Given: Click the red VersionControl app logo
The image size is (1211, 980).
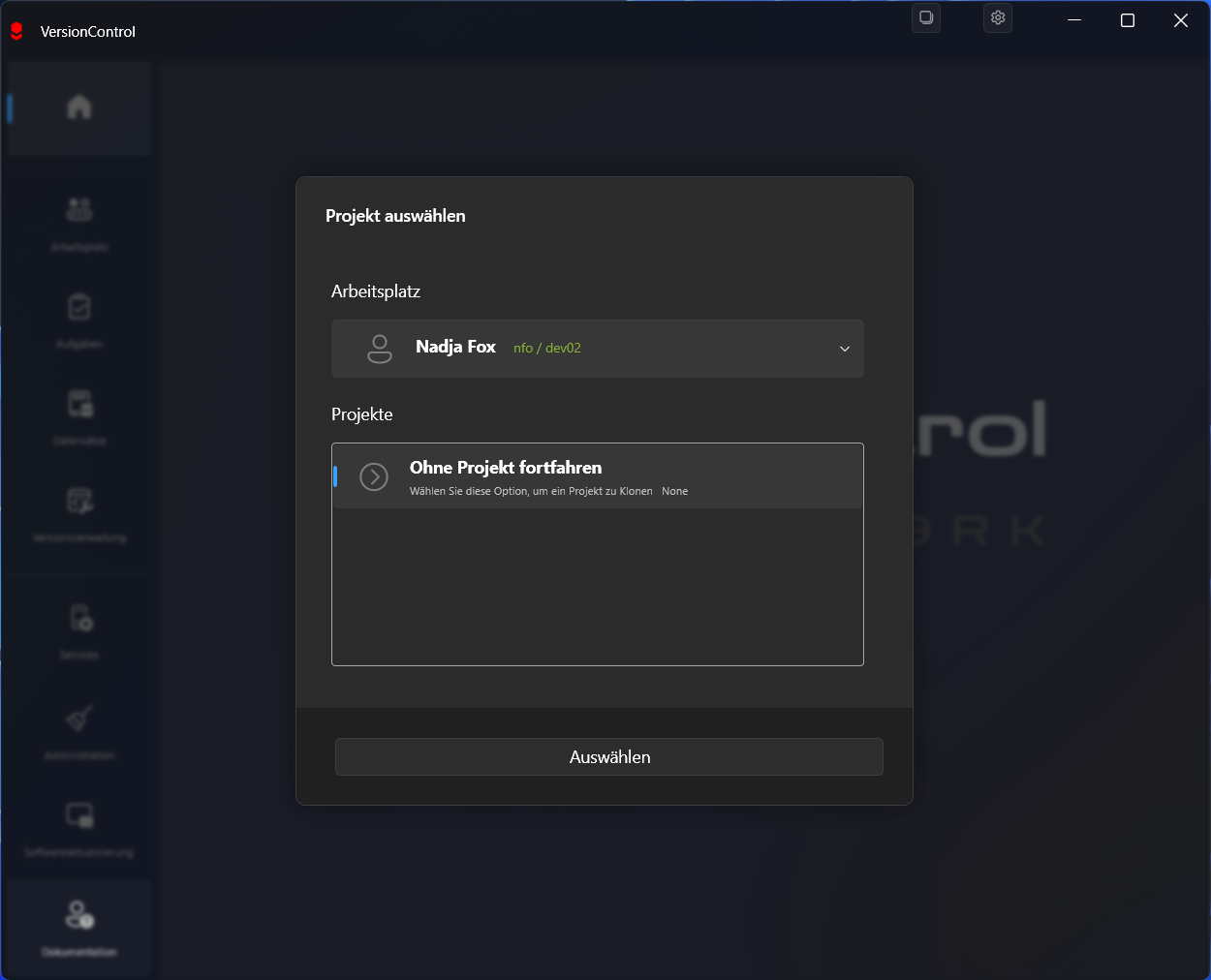Looking at the screenshot, I should 16,32.
